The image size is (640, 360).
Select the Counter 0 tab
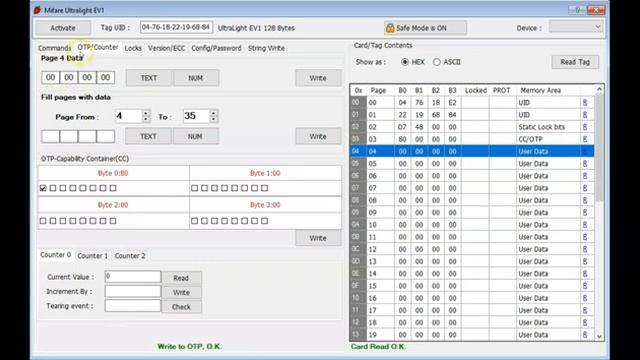pos(56,255)
